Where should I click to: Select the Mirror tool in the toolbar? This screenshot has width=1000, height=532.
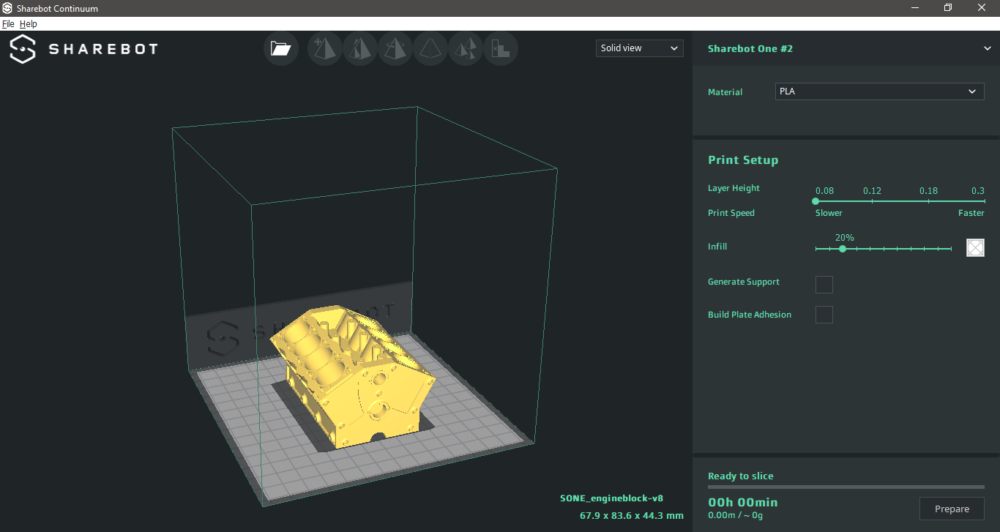point(430,48)
